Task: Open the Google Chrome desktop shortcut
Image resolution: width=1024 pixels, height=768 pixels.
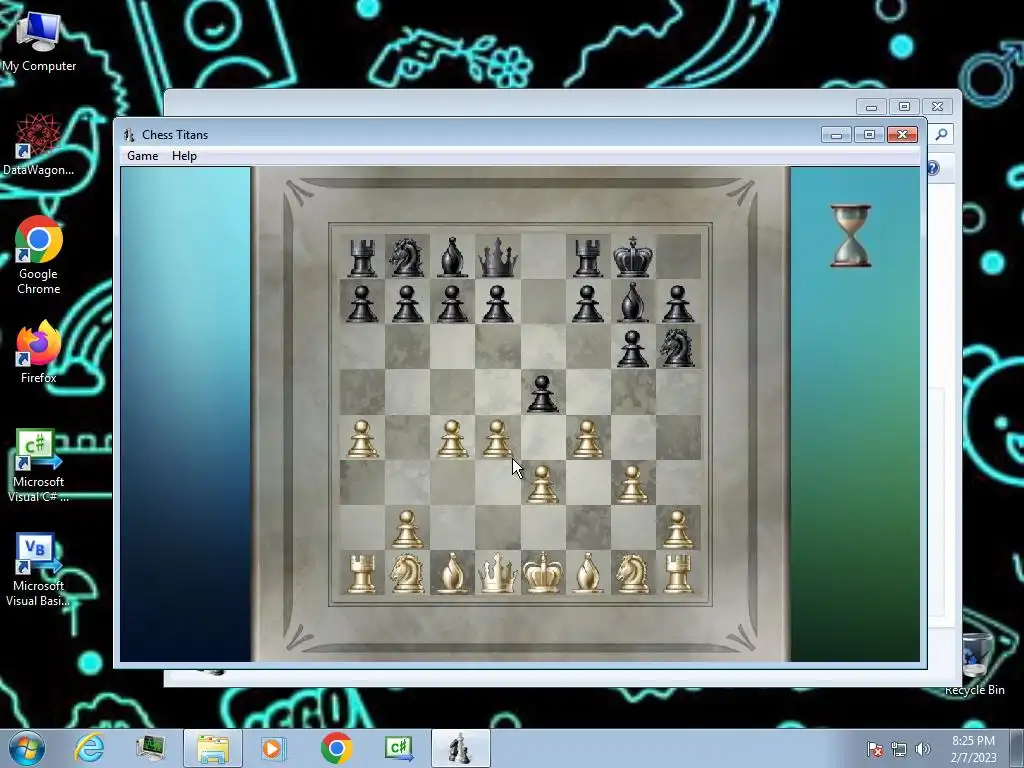Action: 39,255
